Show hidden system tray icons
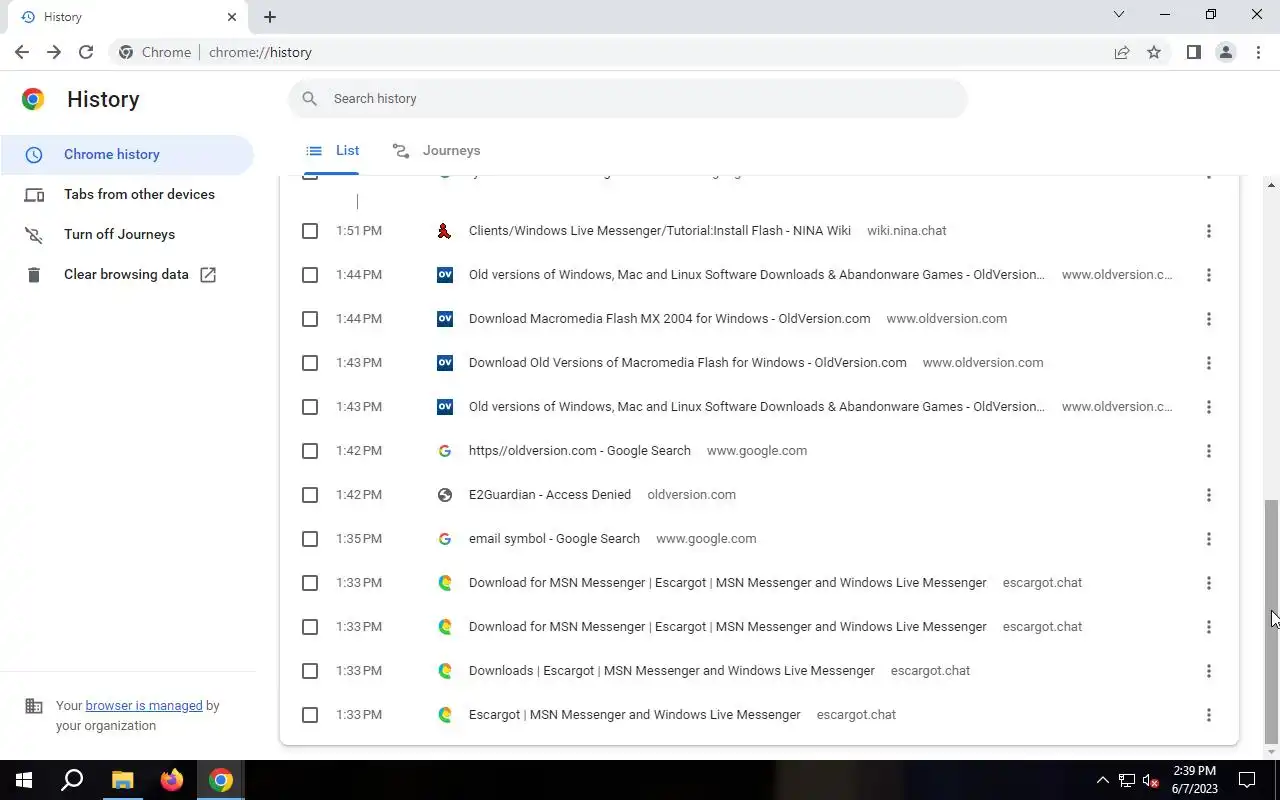1280x800 pixels. (1103, 780)
